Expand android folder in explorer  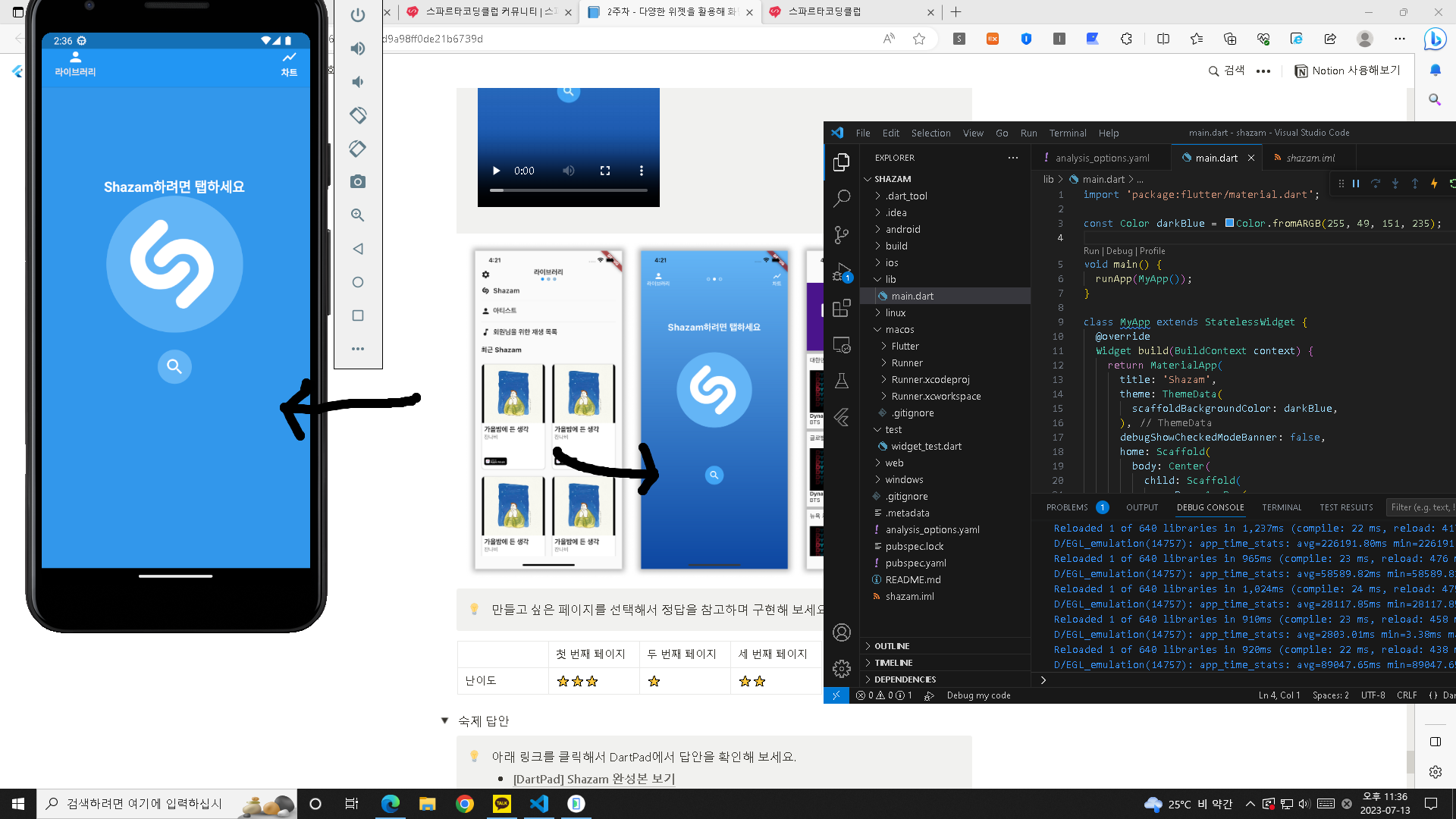[902, 229]
